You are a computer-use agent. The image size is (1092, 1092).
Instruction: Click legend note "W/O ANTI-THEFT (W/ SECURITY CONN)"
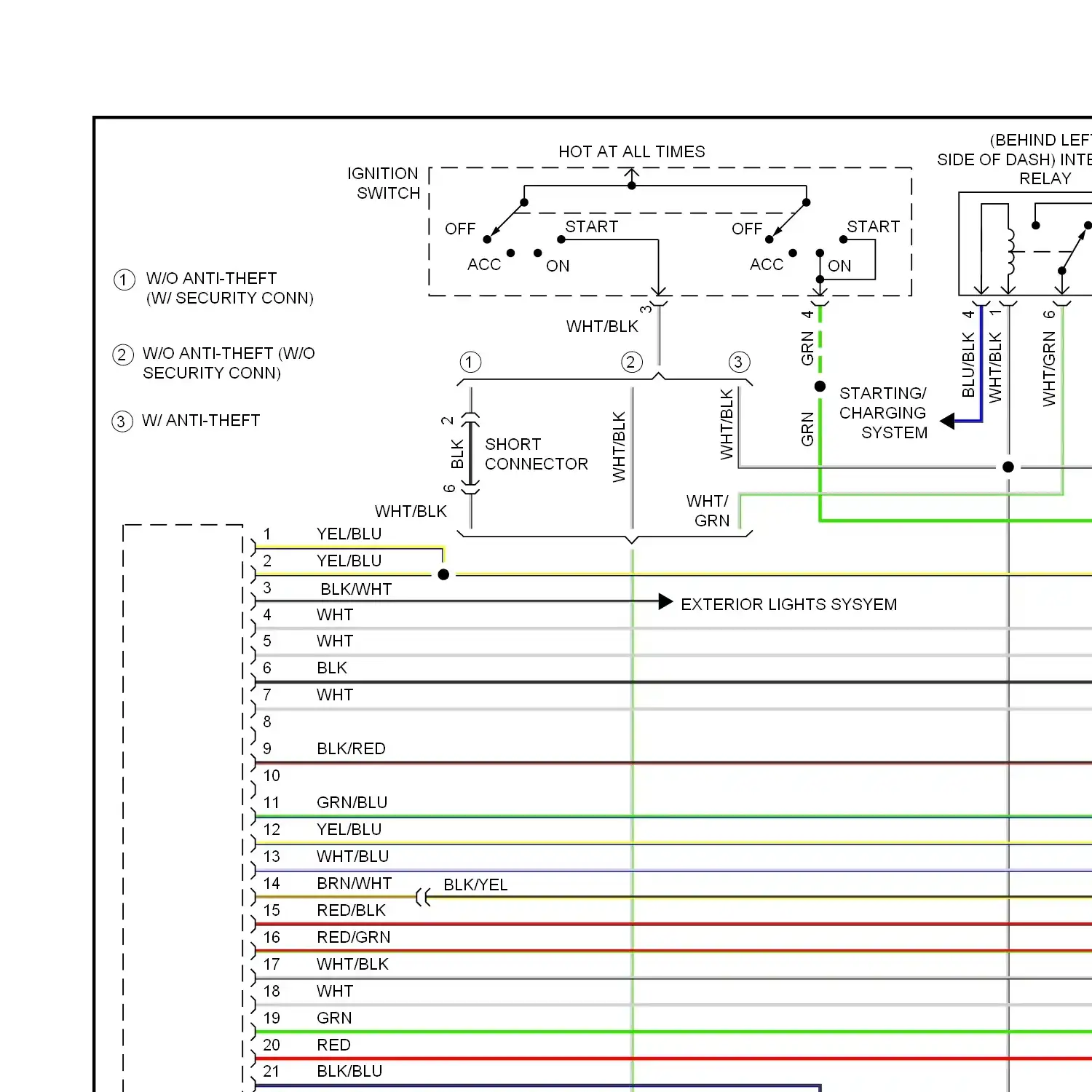click(230, 288)
